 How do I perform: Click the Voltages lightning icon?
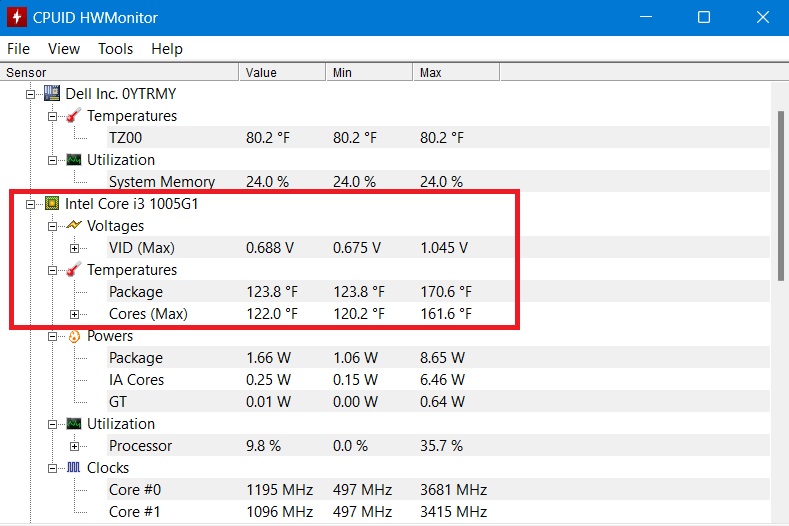click(x=73, y=225)
